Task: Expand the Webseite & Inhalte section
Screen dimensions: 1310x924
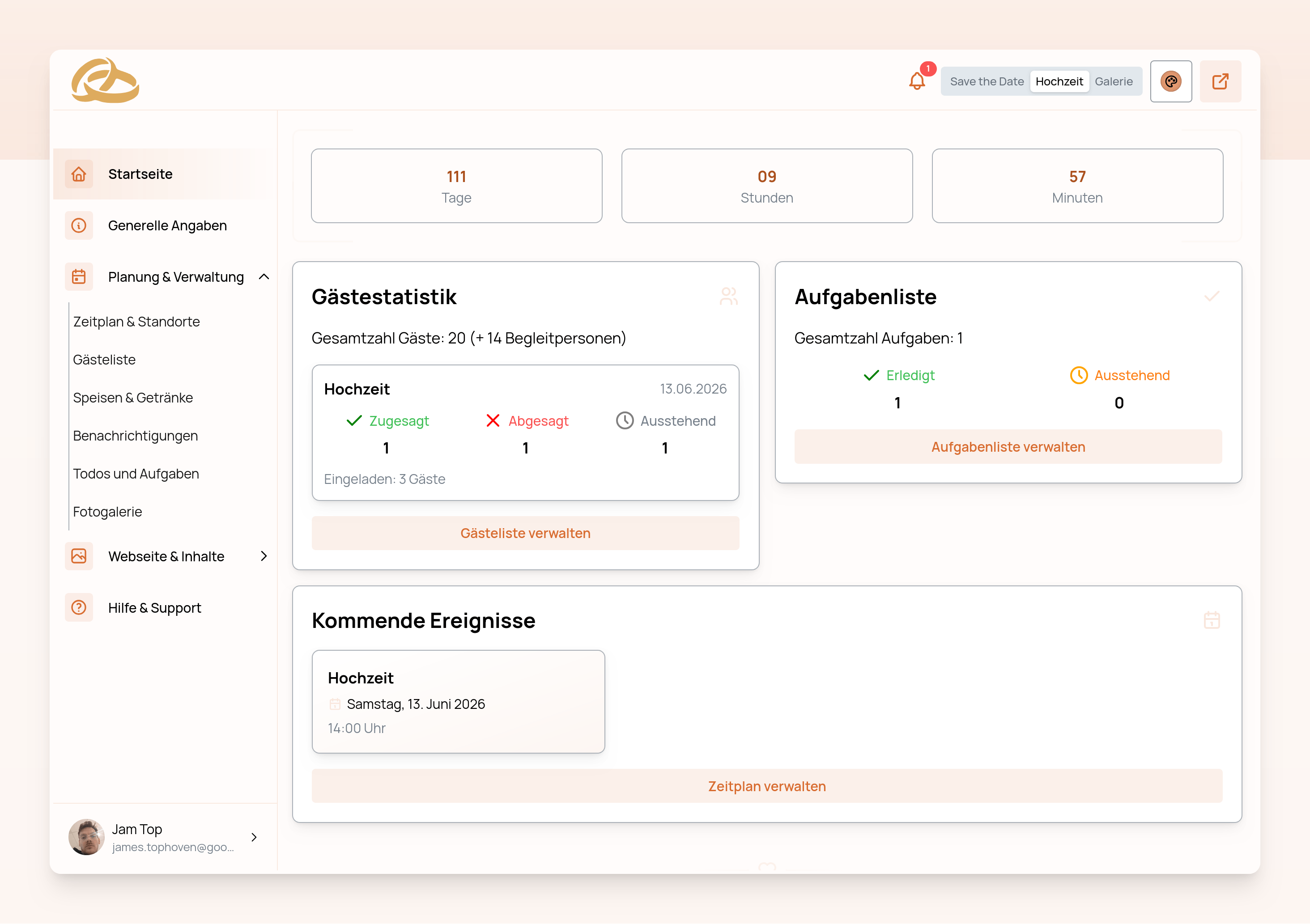Action: tap(264, 556)
